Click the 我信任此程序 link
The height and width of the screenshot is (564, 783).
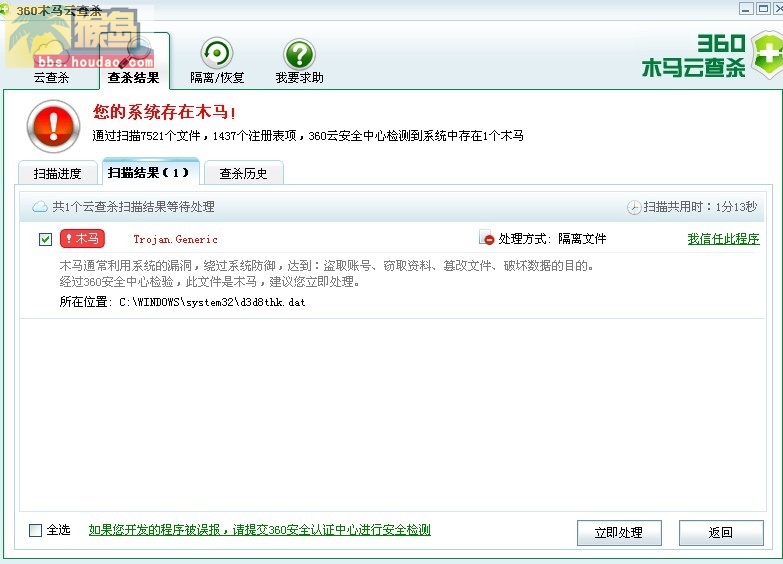pyautogui.click(x=723, y=239)
